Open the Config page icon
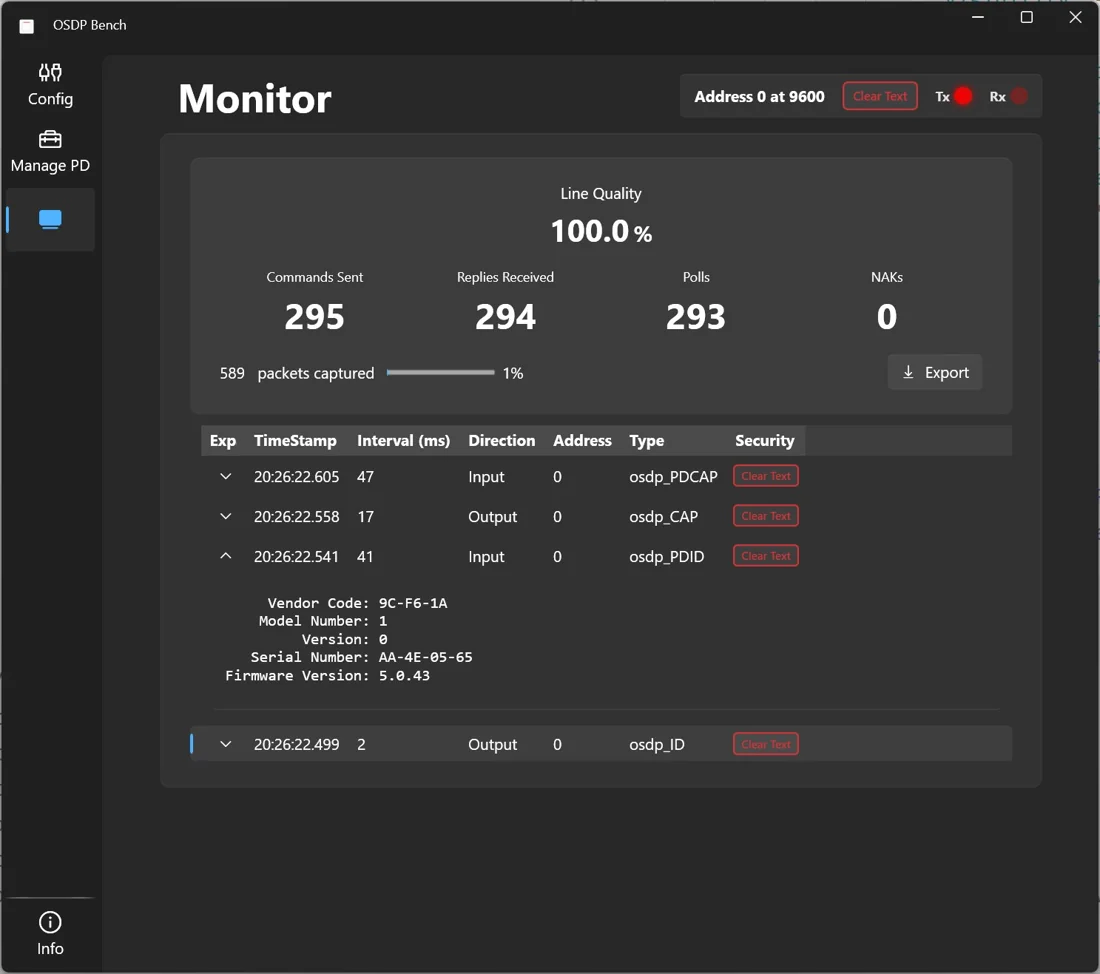The width and height of the screenshot is (1100, 974). pyautogui.click(x=50, y=73)
